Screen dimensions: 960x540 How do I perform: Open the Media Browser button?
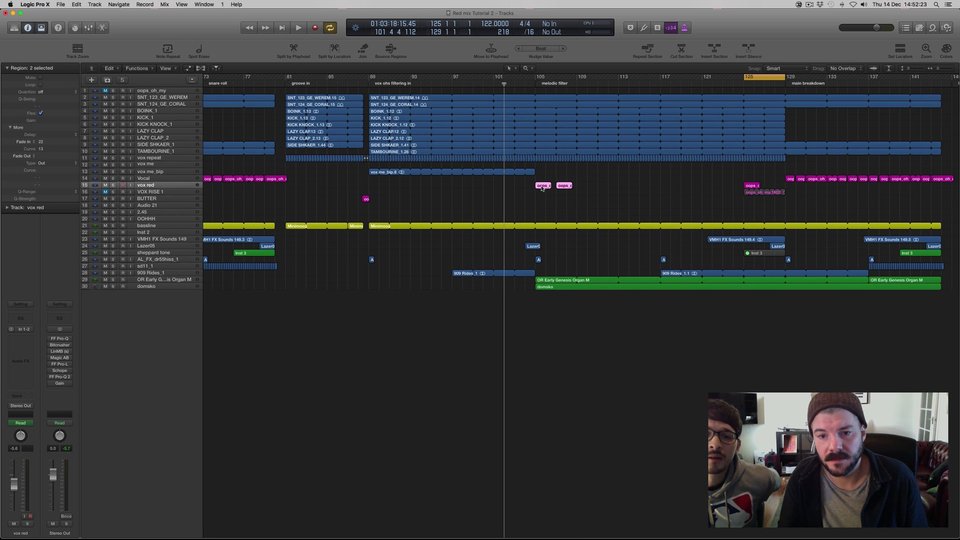coord(947,28)
